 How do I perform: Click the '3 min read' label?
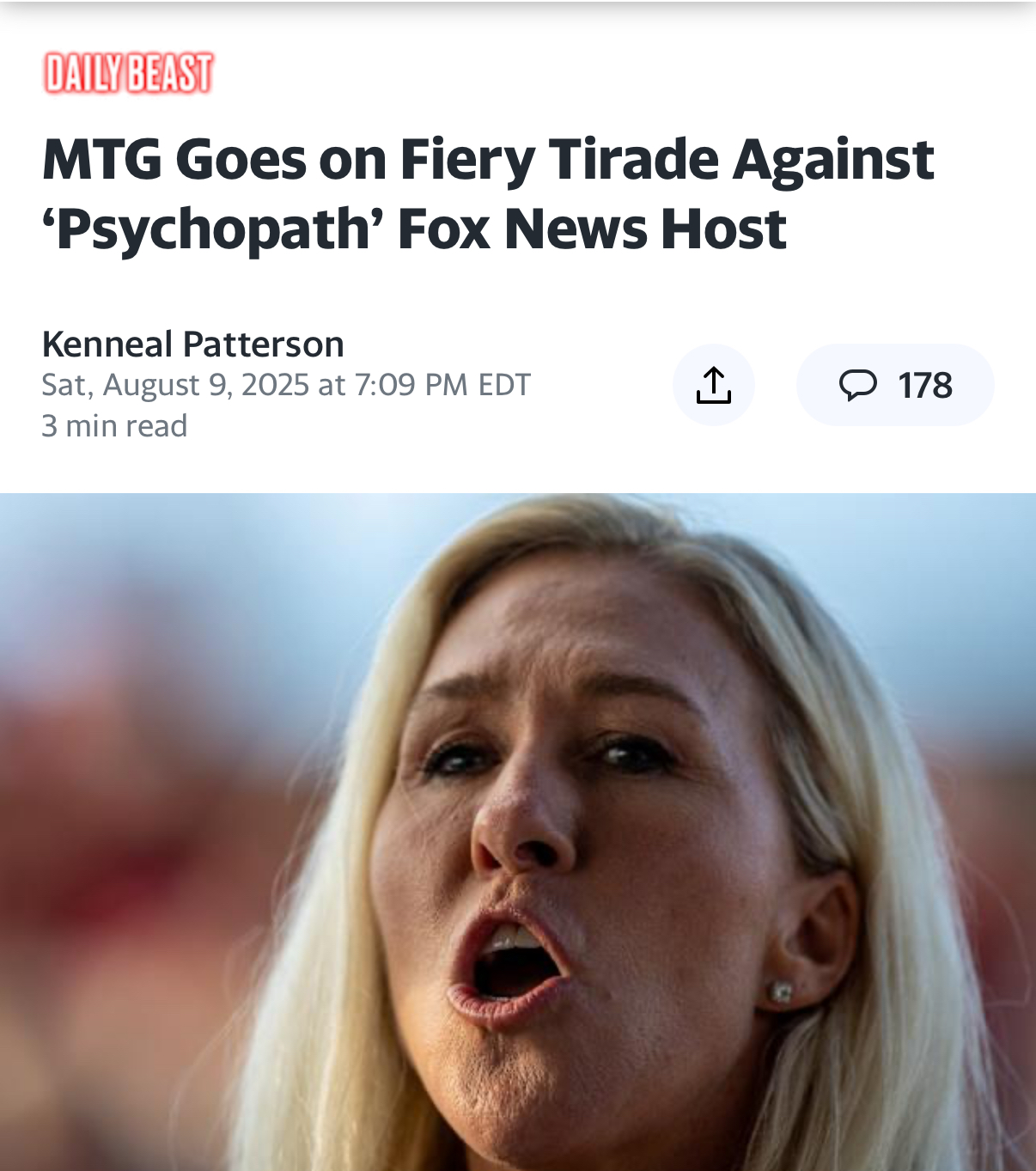tap(114, 426)
